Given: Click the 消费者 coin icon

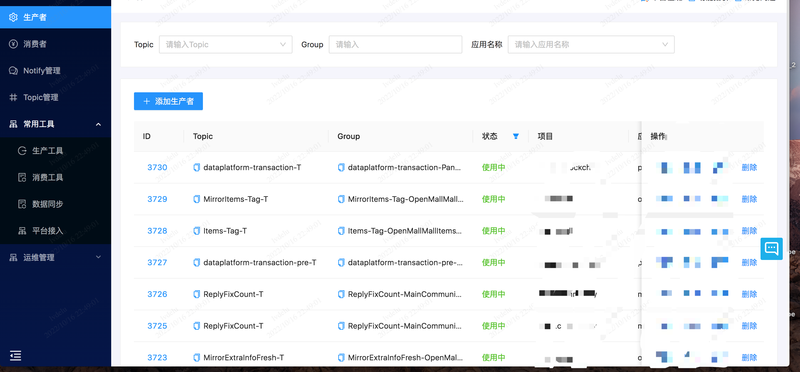Looking at the screenshot, I should click(13, 44).
